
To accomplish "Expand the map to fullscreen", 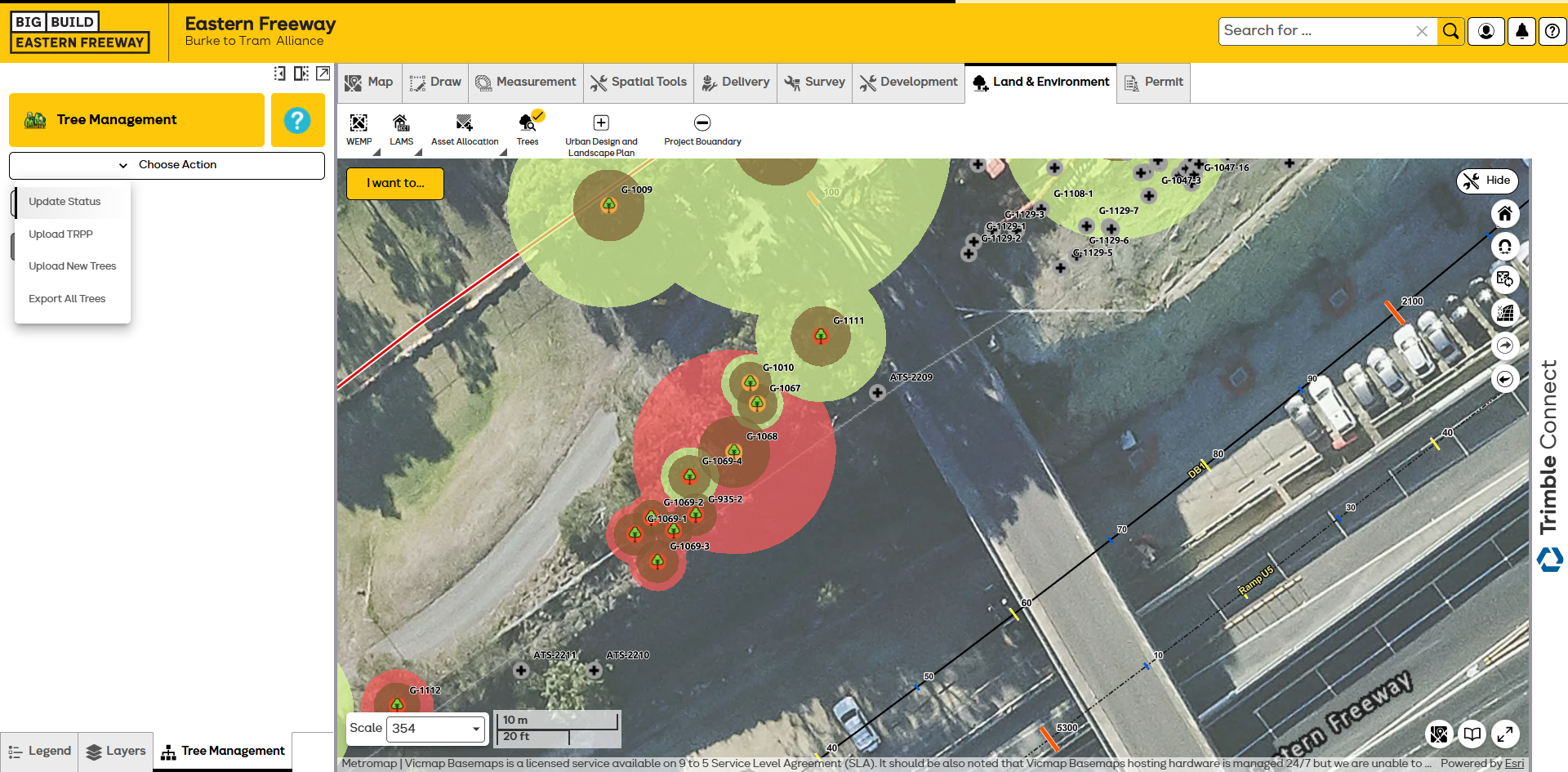I will click(x=1505, y=734).
